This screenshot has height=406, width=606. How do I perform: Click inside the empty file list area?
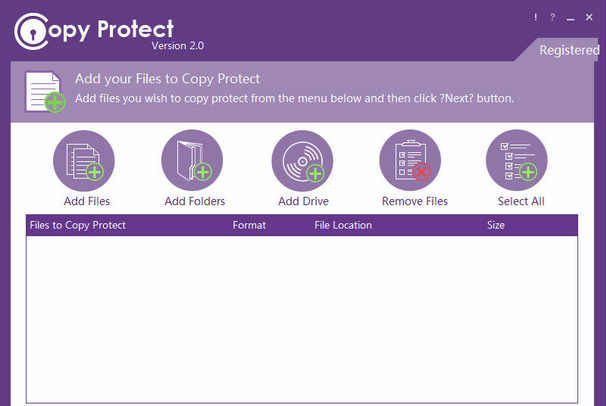pos(302,318)
